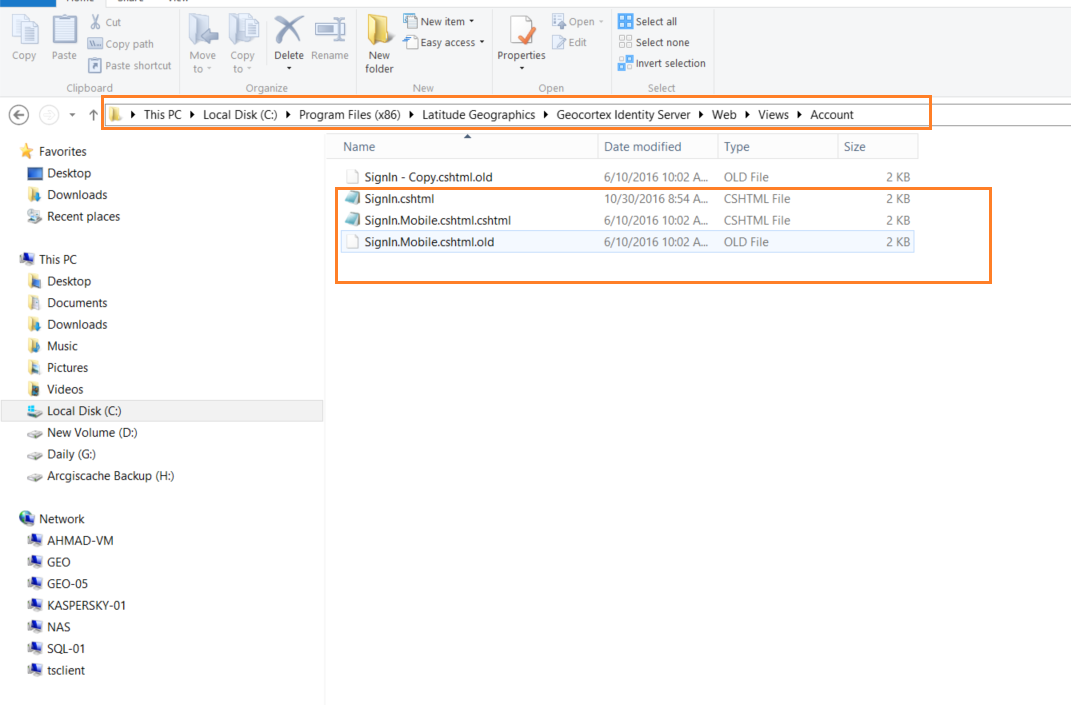1071x705 pixels.
Task: Open Music folder in navigation pane
Action: tap(61, 346)
